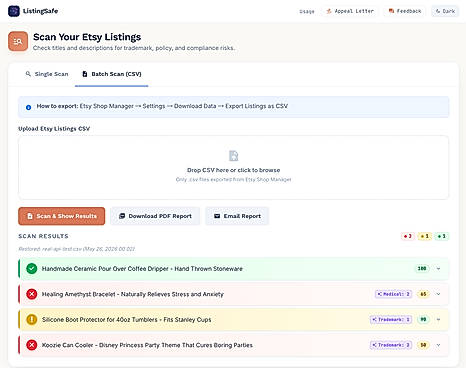The width and height of the screenshot is (466, 368).
Task: Click Trademark tag on Koozie Can Cooler row
Action: point(391,345)
